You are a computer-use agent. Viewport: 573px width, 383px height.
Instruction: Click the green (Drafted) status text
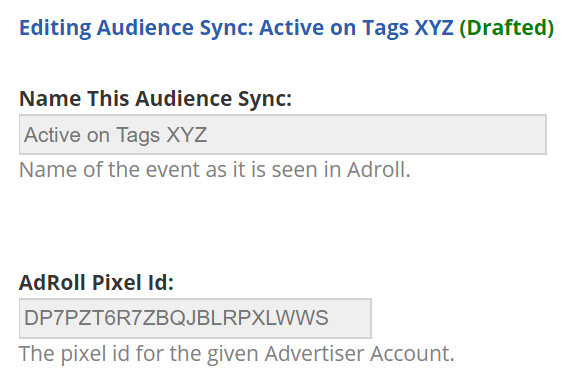(506, 28)
